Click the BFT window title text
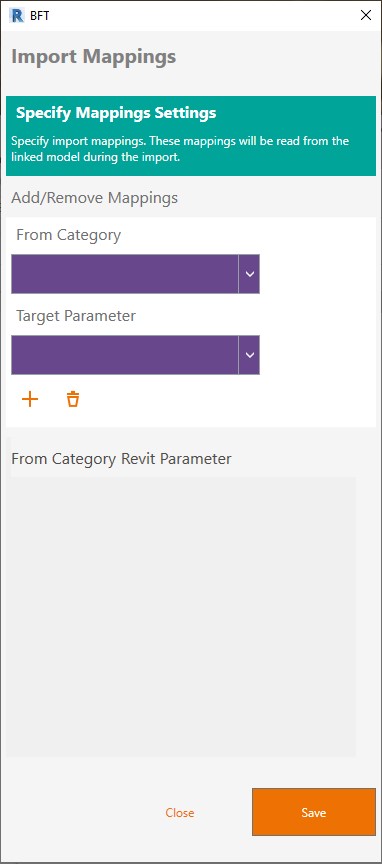The height and width of the screenshot is (864, 382). pyautogui.click(x=40, y=15)
